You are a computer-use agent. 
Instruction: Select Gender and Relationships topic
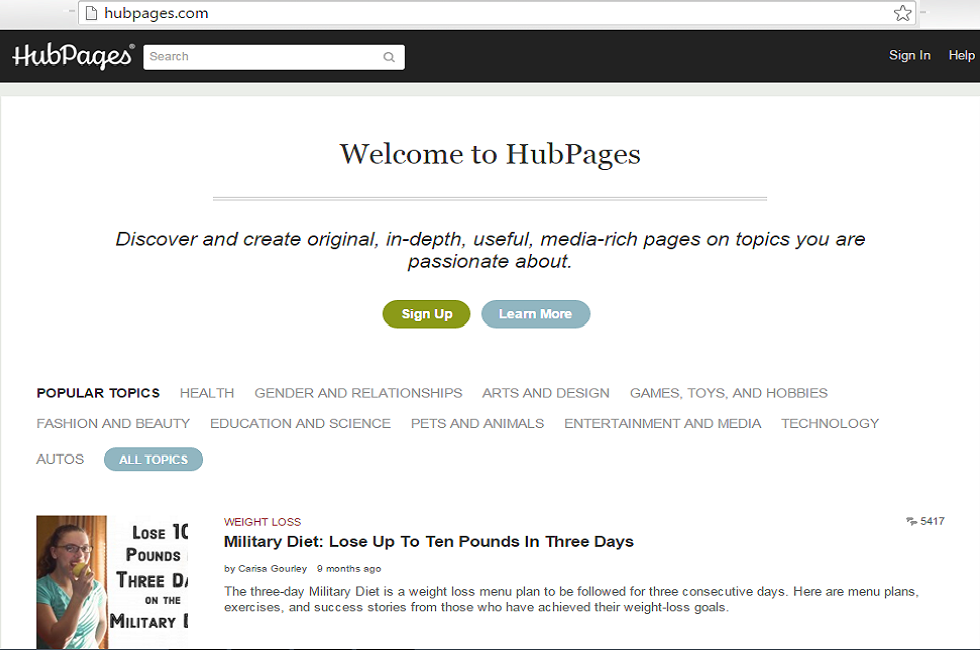[x=358, y=393]
